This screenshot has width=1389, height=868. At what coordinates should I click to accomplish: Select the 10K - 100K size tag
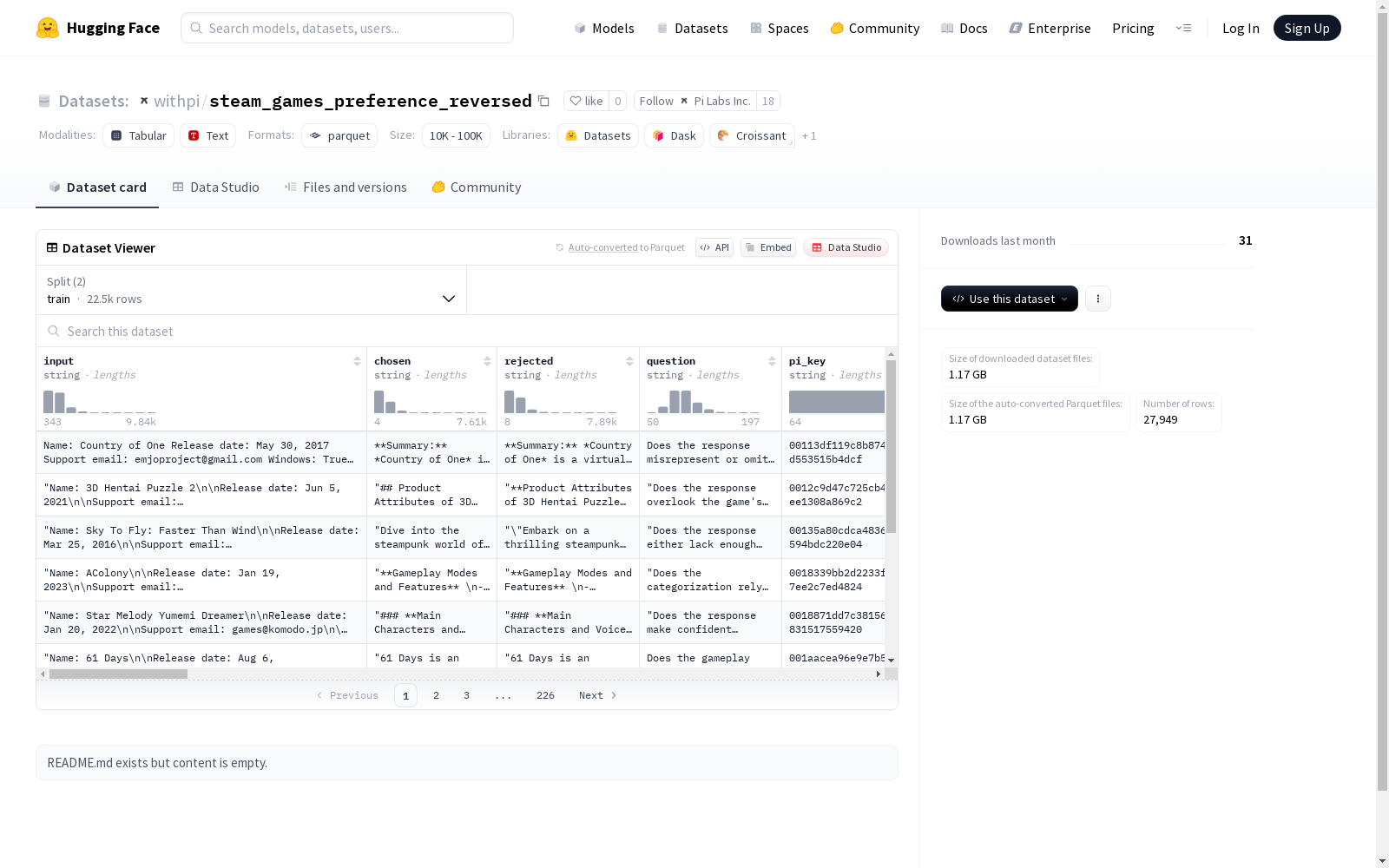[x=456, y=135]
